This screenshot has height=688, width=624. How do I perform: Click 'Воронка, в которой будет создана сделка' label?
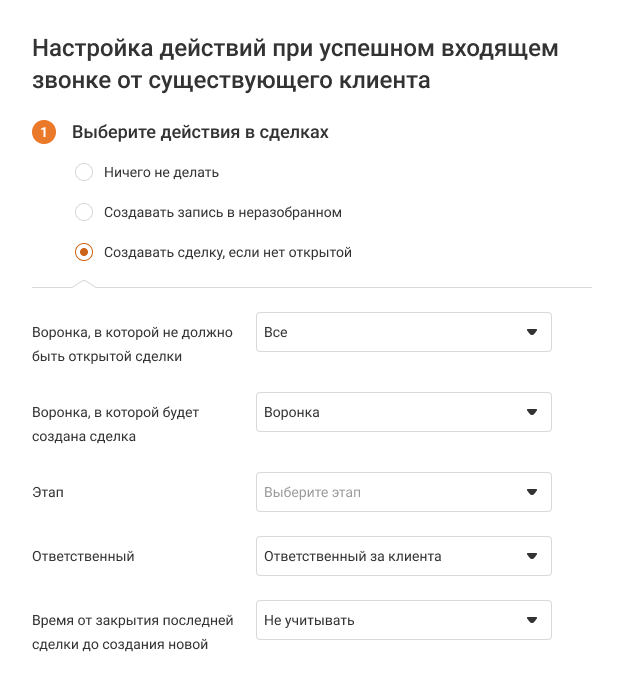coord(116,424)
